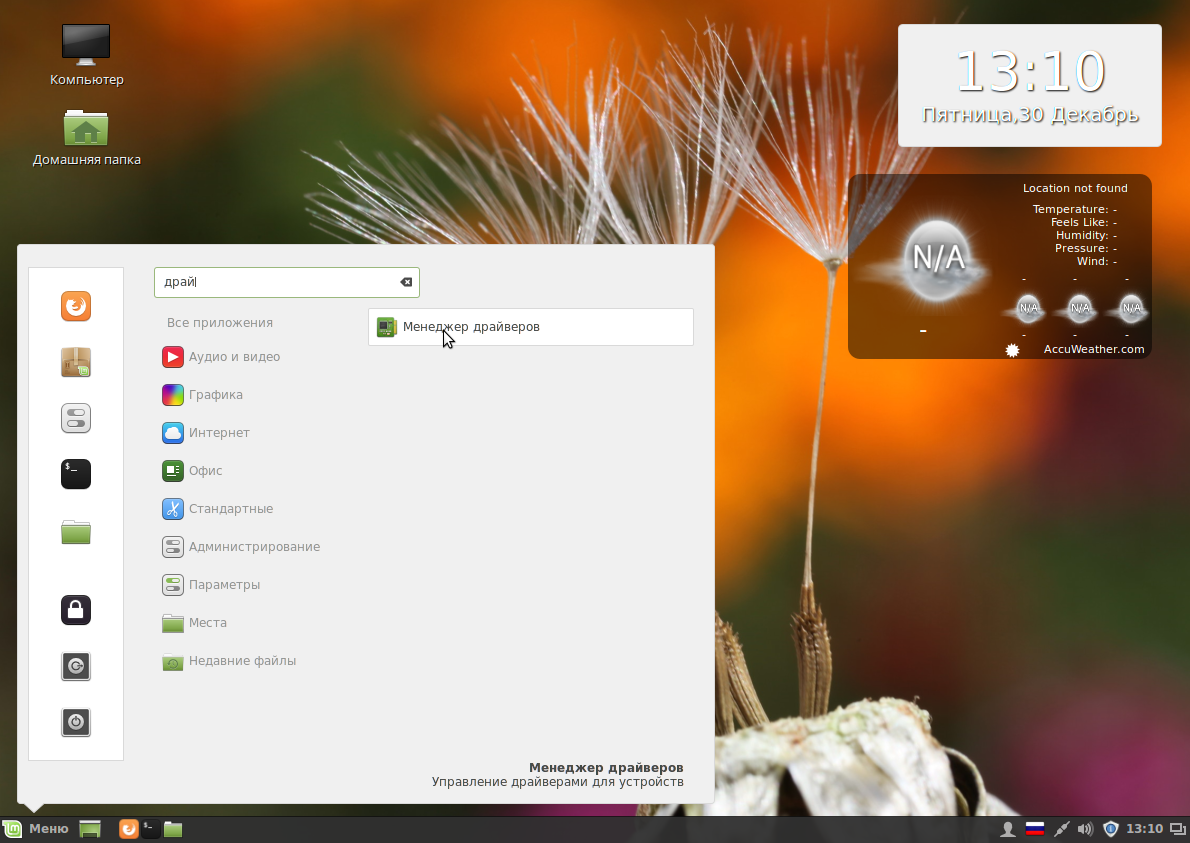Open the file manager folder icon
1190x843 pixels.
coord(76,530)
